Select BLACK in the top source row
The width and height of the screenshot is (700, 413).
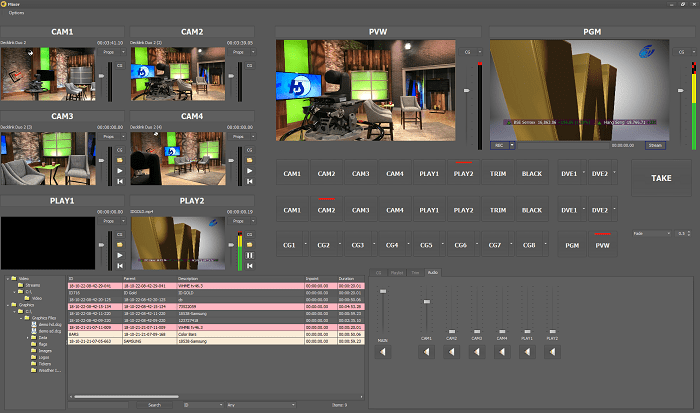click(x=532, y=174)
